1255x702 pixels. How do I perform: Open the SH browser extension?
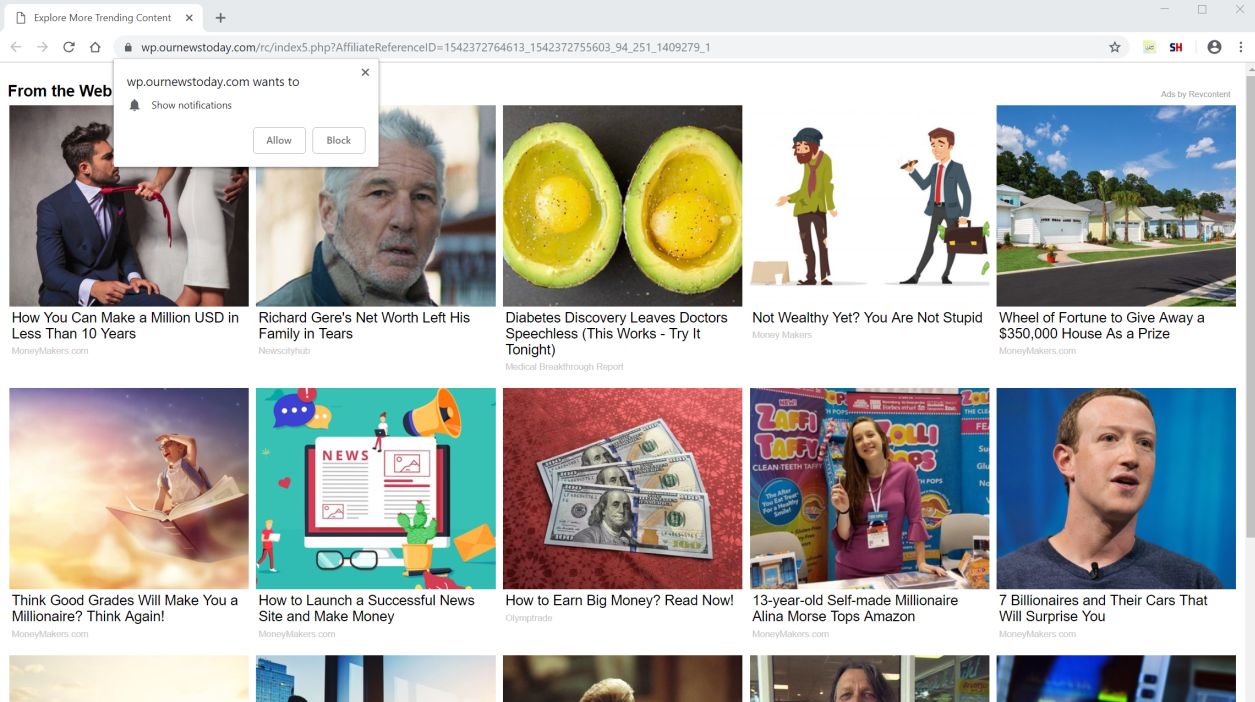pos(1176,47)
